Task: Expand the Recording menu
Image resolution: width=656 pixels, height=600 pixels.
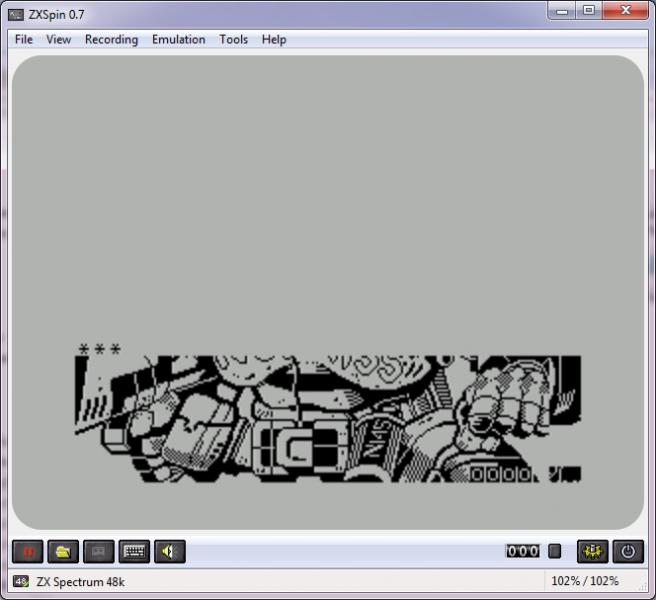Action: coord(111,40)
